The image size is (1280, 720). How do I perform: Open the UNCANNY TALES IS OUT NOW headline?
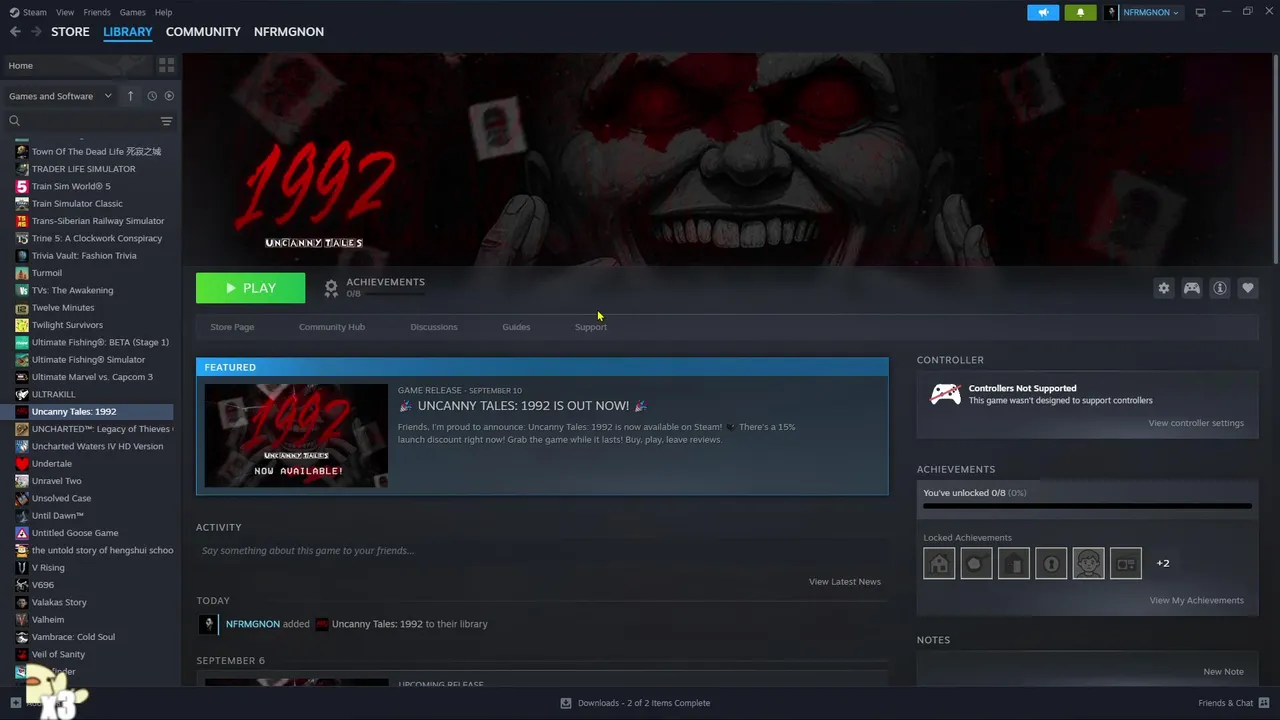[x=523, y=406]
